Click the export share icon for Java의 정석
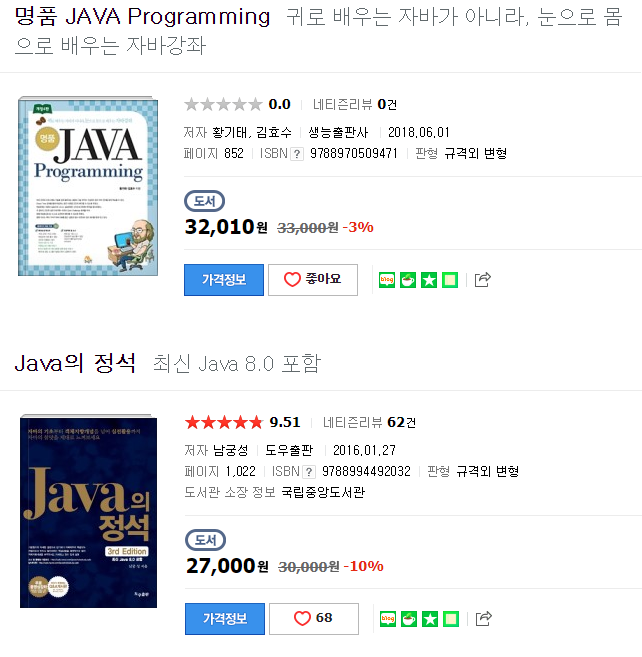 (484, 618)
